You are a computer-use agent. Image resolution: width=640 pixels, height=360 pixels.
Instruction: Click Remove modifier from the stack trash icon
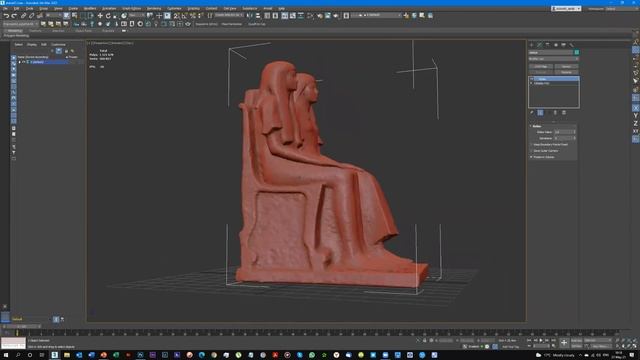click(555, 113)
